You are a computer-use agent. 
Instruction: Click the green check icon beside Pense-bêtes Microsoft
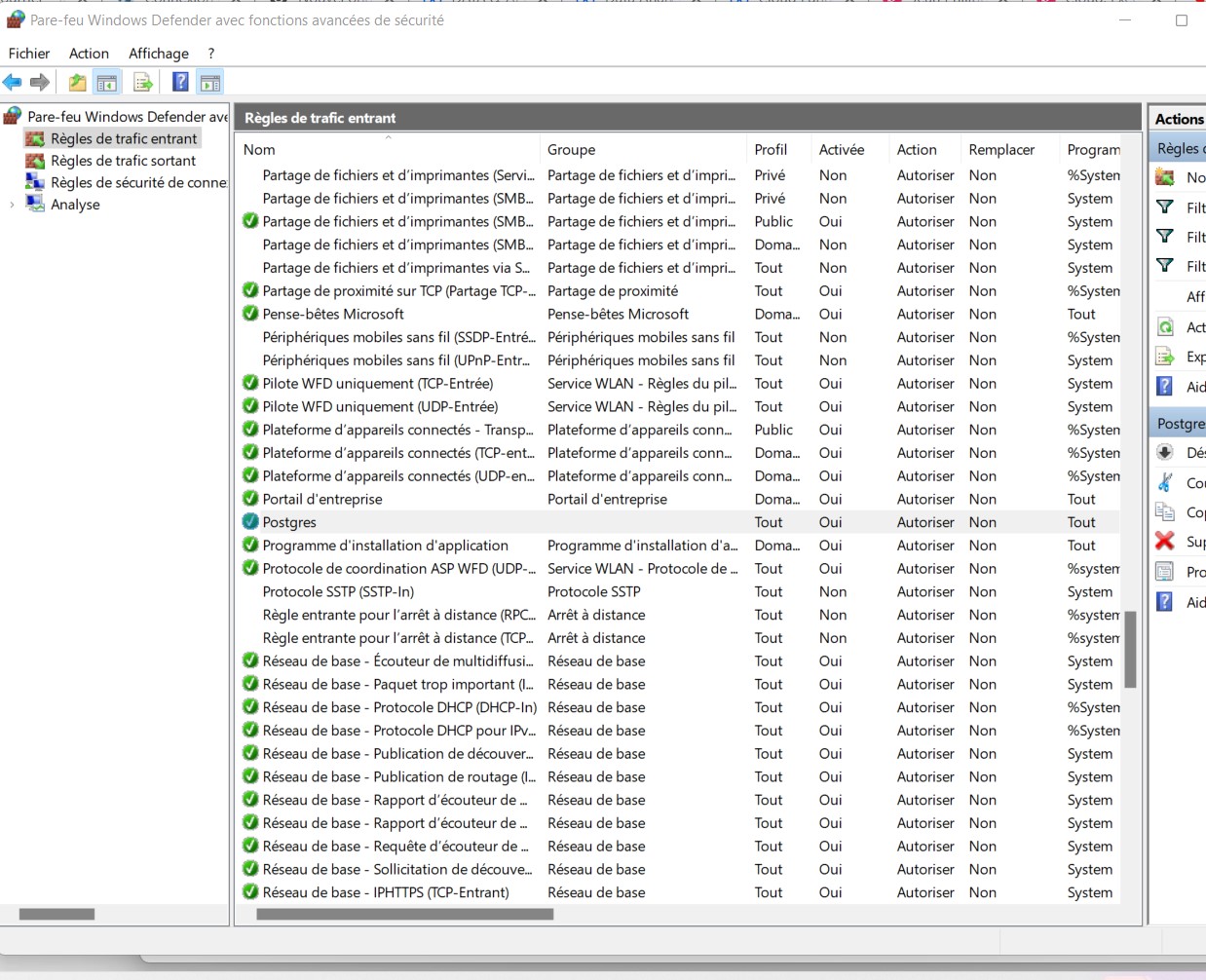pyautogui.click(x=250, y=313)
